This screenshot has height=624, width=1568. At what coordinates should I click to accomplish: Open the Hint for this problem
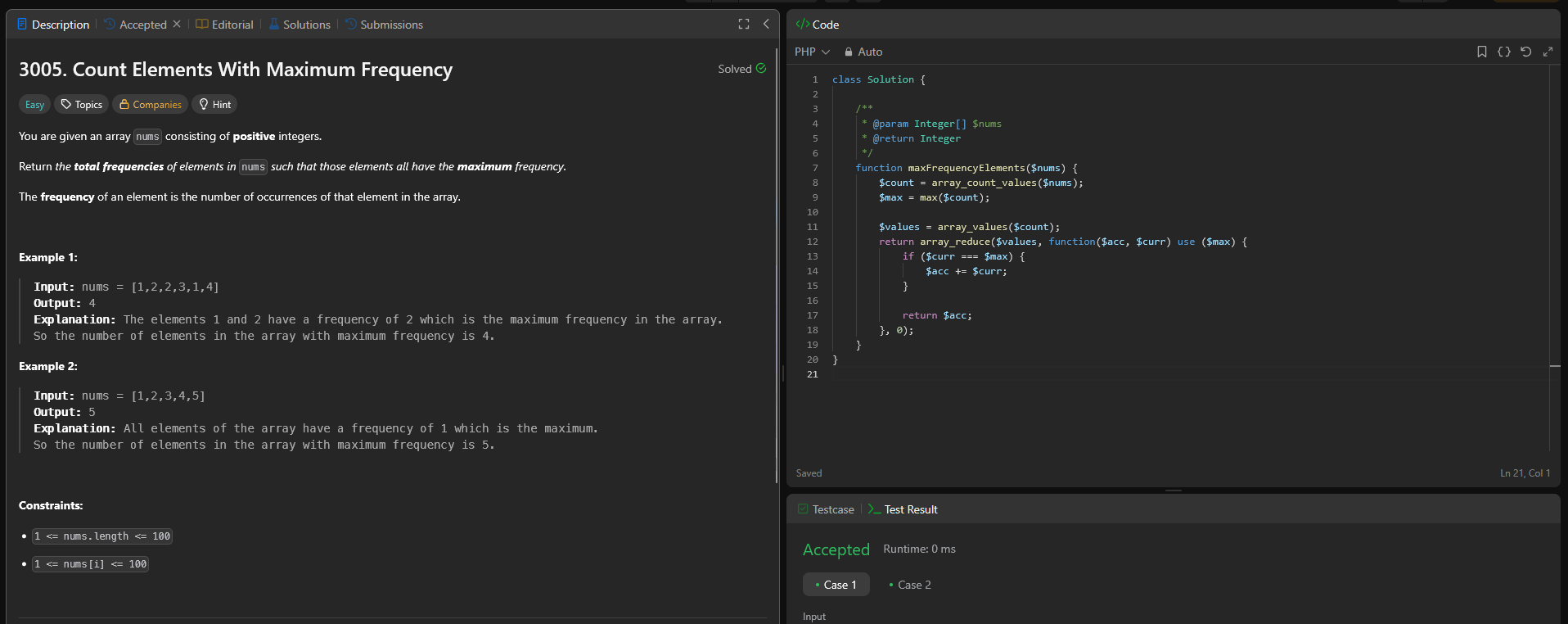pyautogui.click(x=214, y=105)
